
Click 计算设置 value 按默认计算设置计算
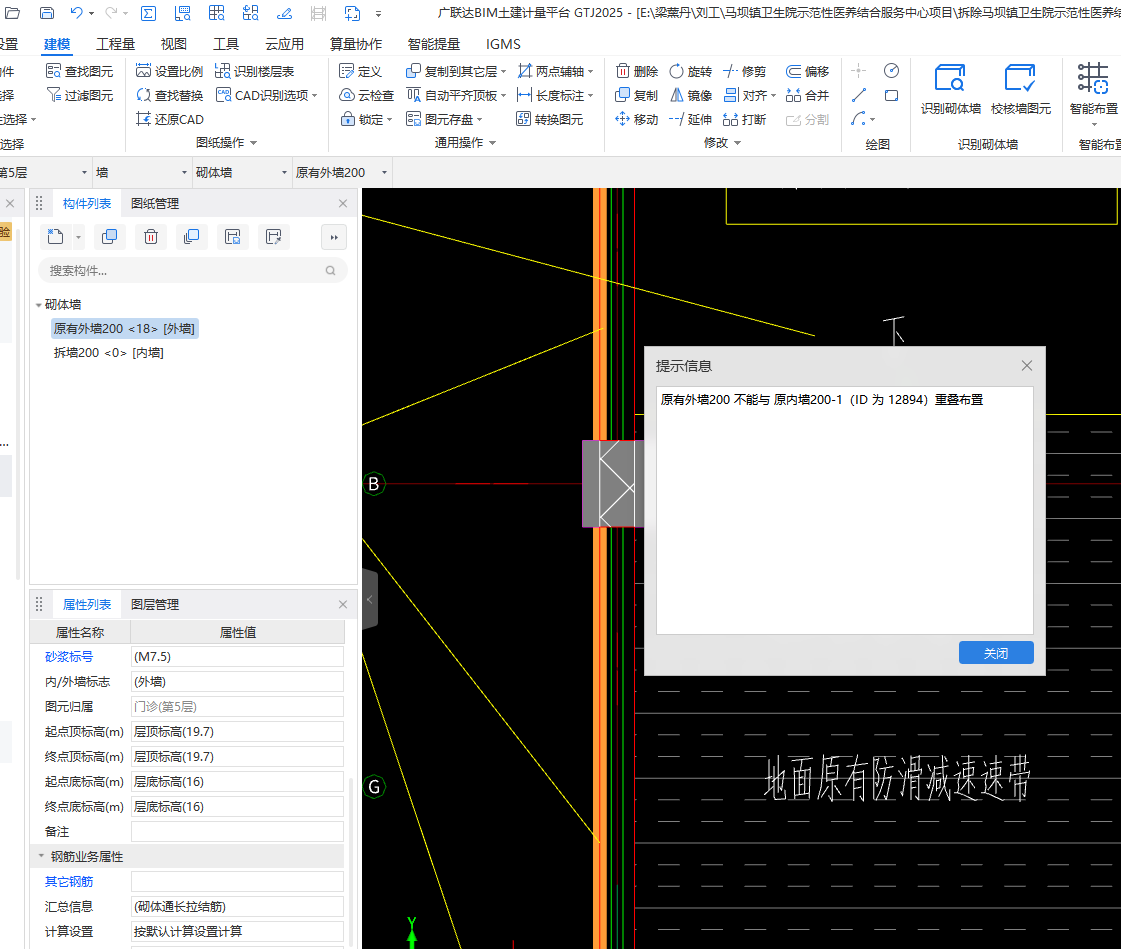(237, 932)
